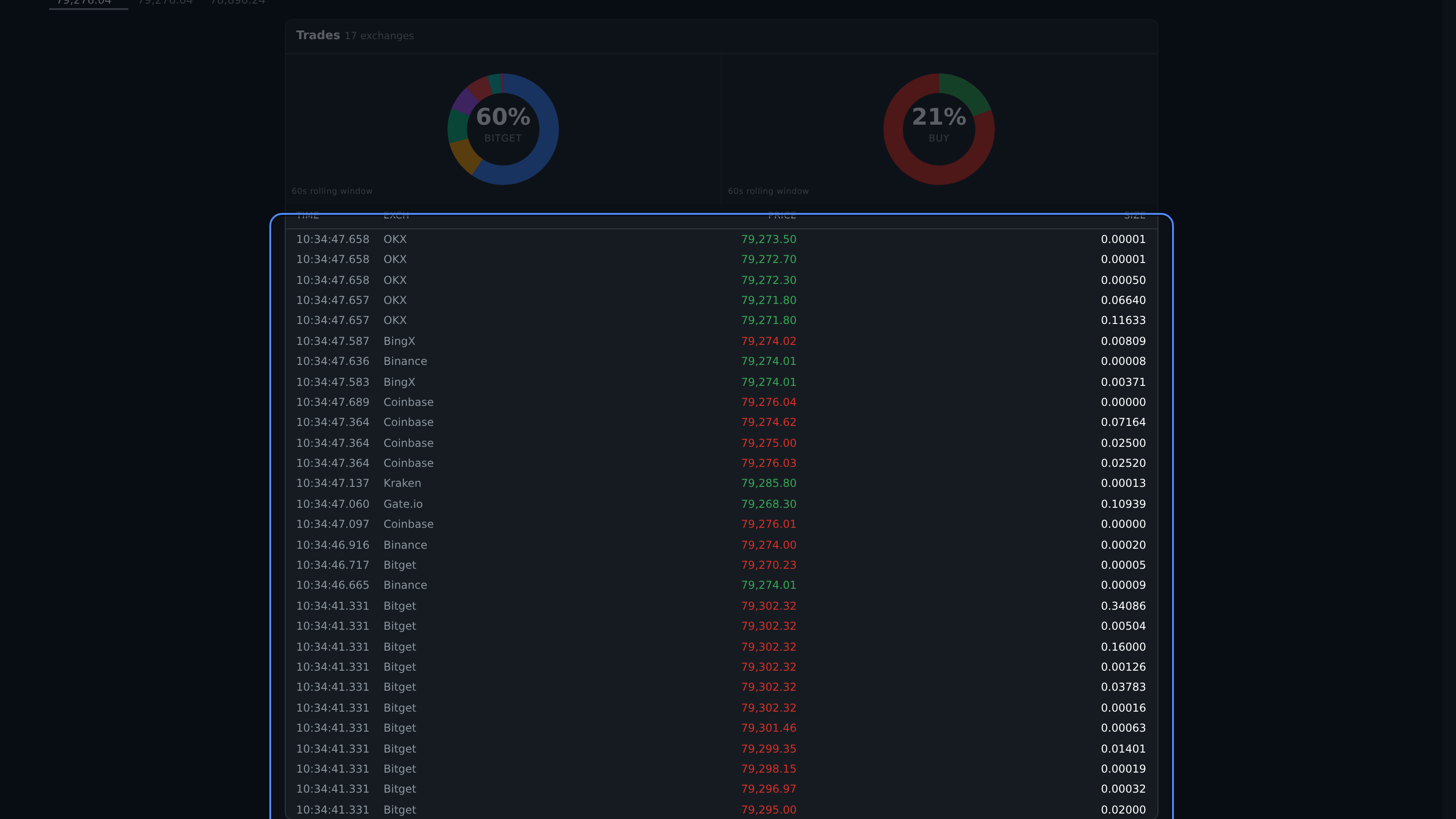
Task: Click the Bitget size 0.16000
Action: coord(1123,647)
